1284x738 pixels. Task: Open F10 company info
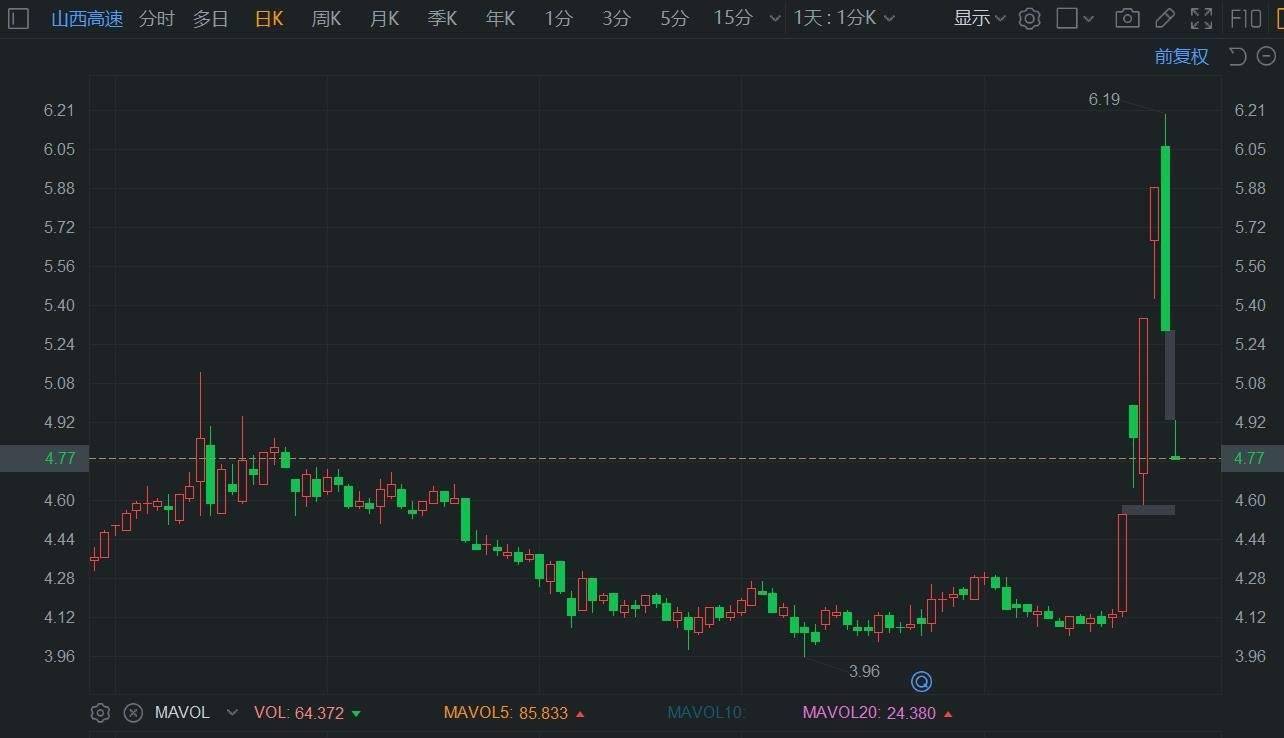1246,18
